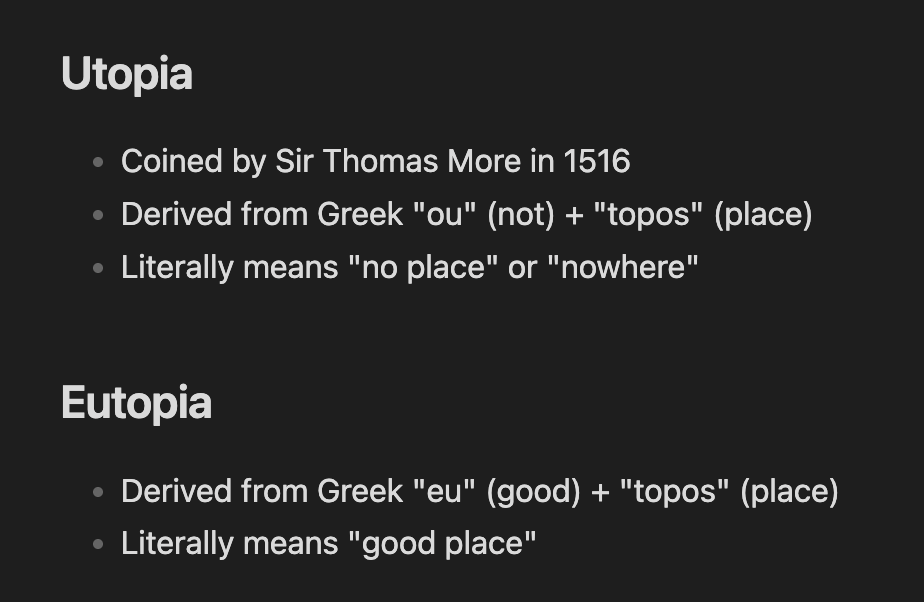Click the quoted Greek word "eu"
Viewport: 924px width, 602px height.
[x=445, y=491]
